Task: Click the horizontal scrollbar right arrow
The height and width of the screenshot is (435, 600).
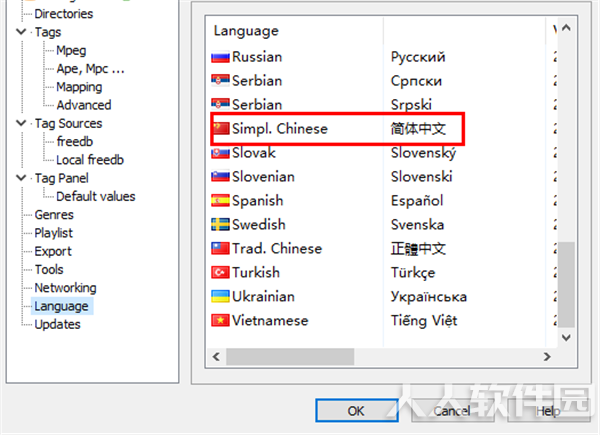Action: (x=547, y=357)
